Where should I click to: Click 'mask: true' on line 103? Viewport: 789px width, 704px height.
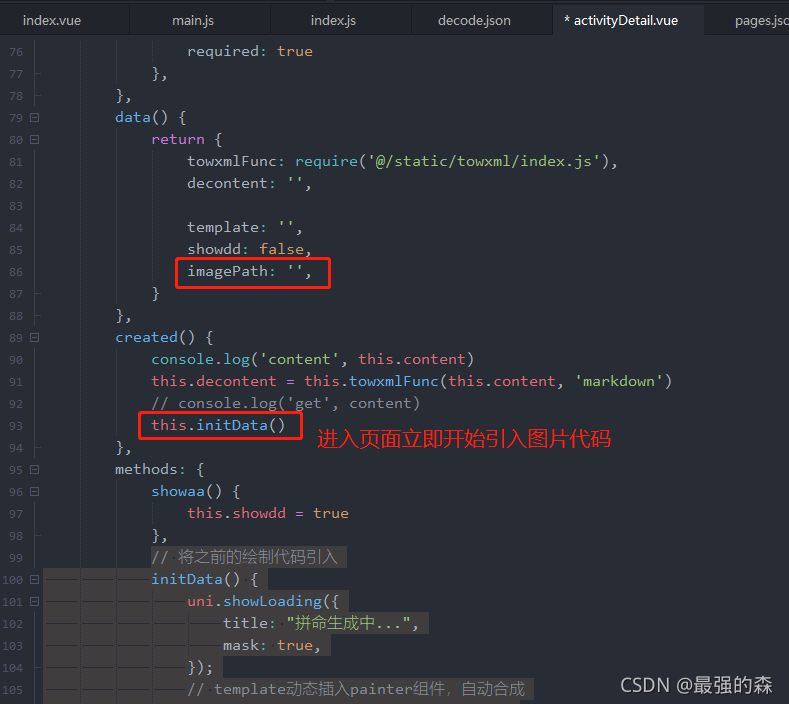268,646
